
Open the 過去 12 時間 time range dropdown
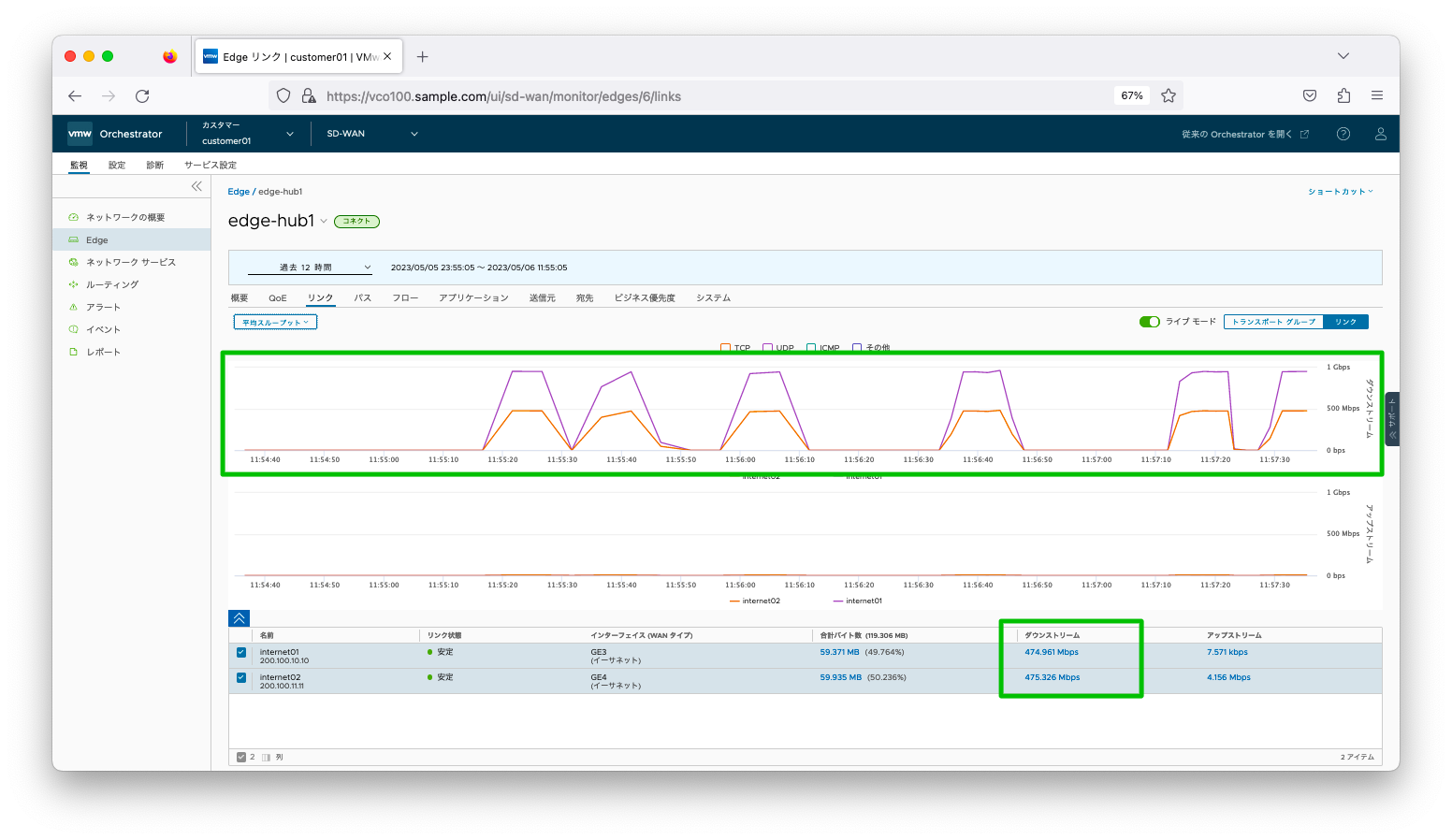click(x=310, y=268)
